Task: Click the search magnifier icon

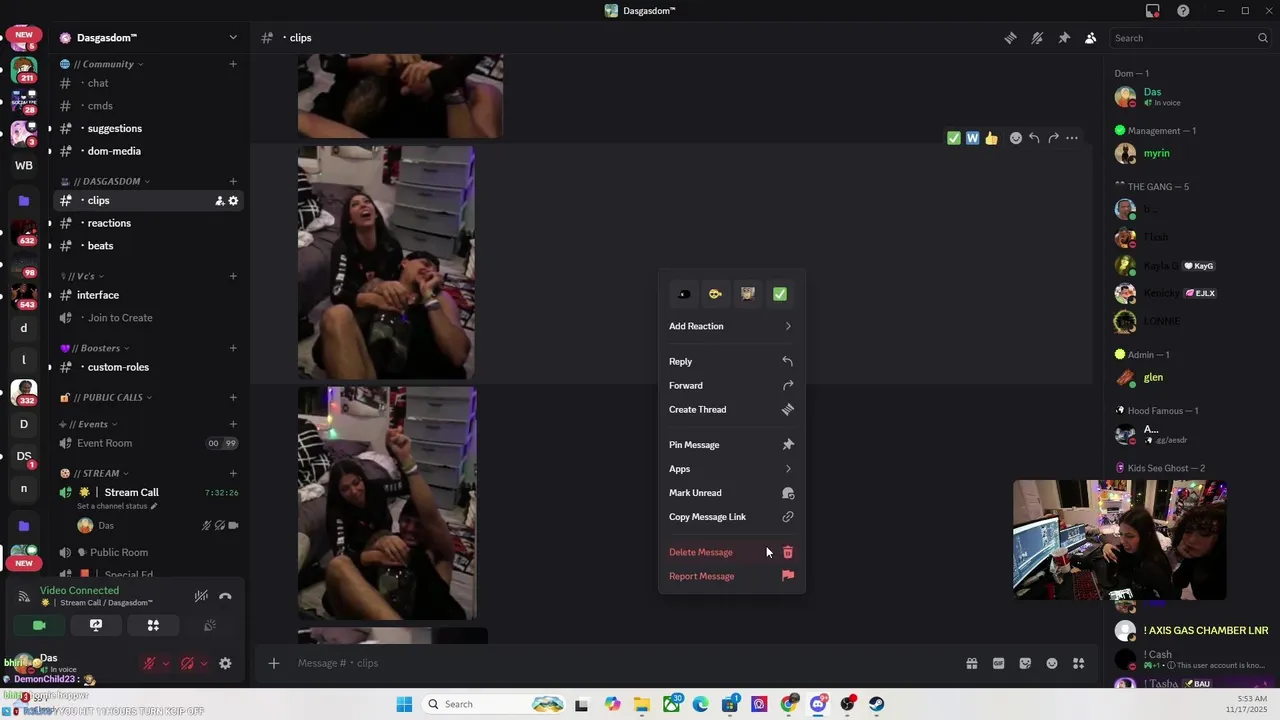Action: pyautogui.click(x=1263, y=38)
